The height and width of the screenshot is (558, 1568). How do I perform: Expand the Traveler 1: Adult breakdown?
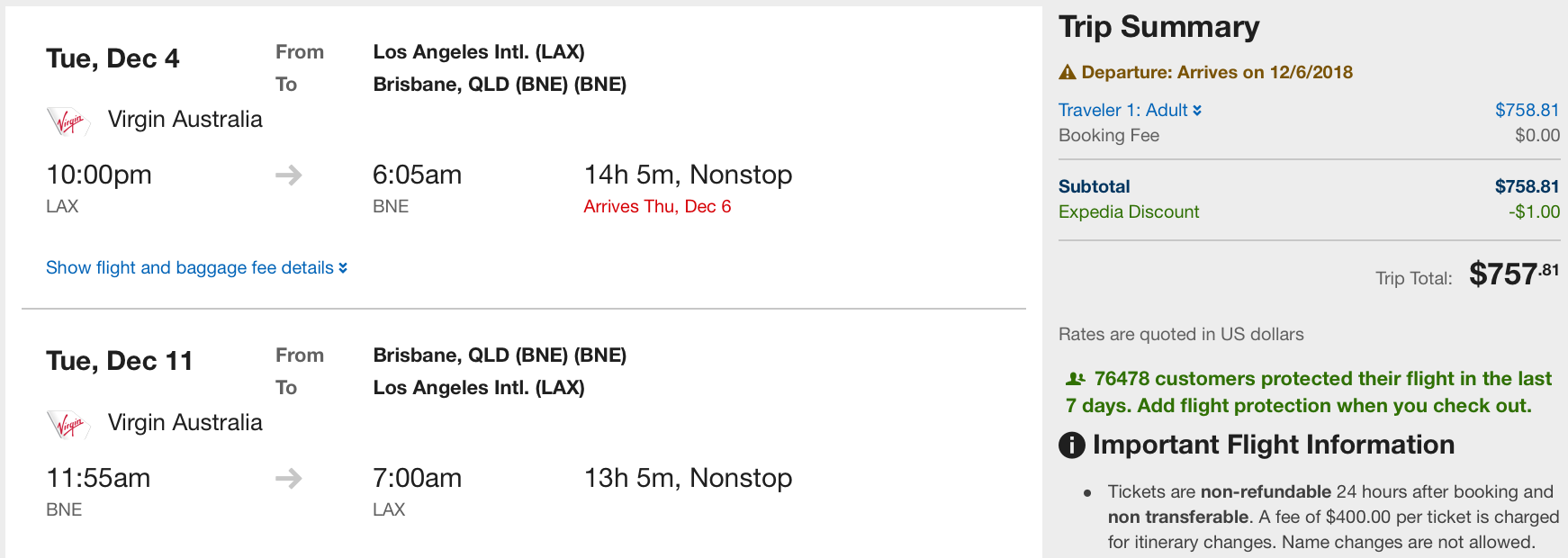tap(1130, 110)
